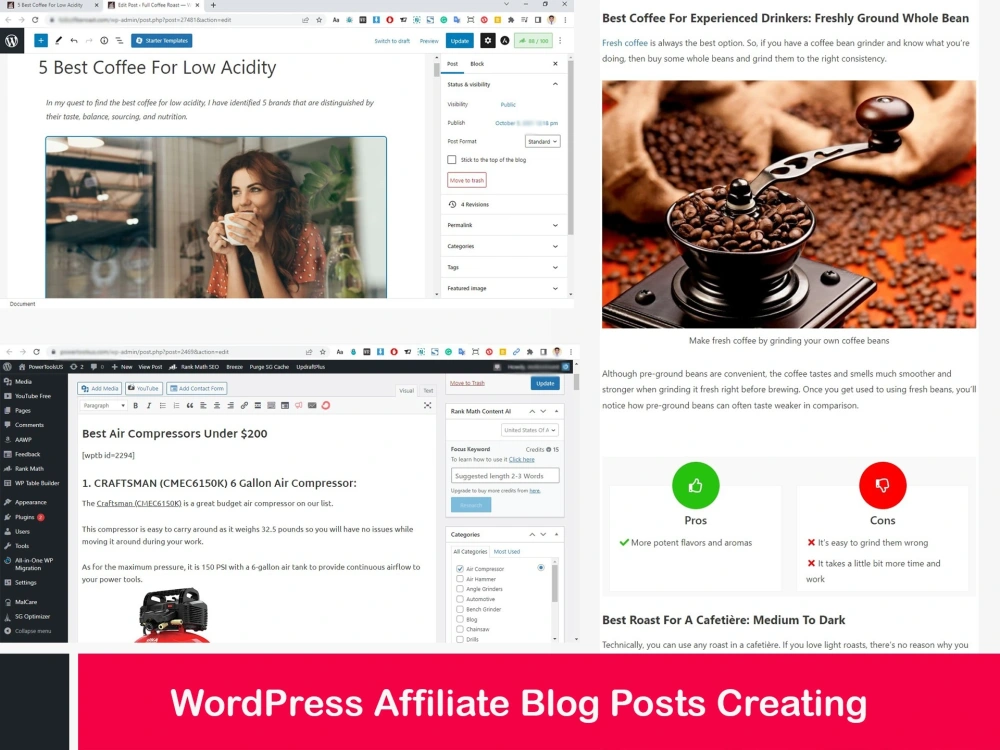Click the WordPress logo in block editor
Image resolution: width=1000 pixels, height=750 pixels.
[x=11, y=40]
